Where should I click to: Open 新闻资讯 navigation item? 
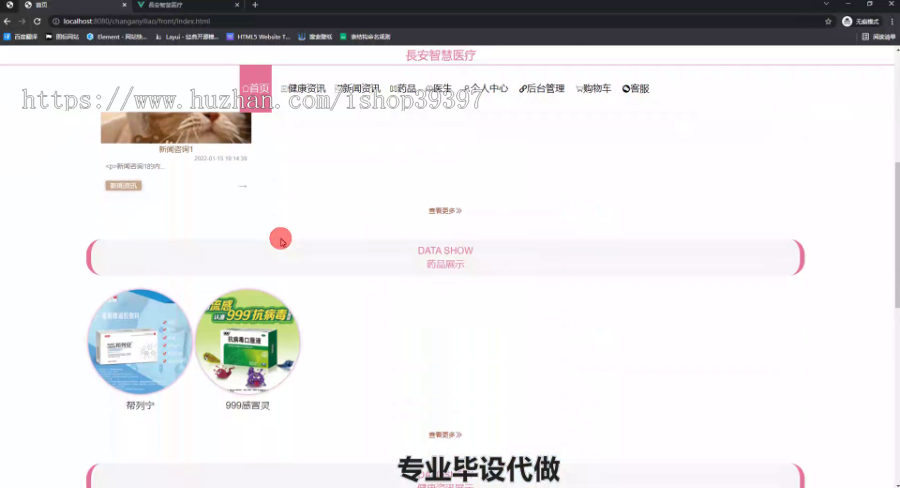(358, 88)
